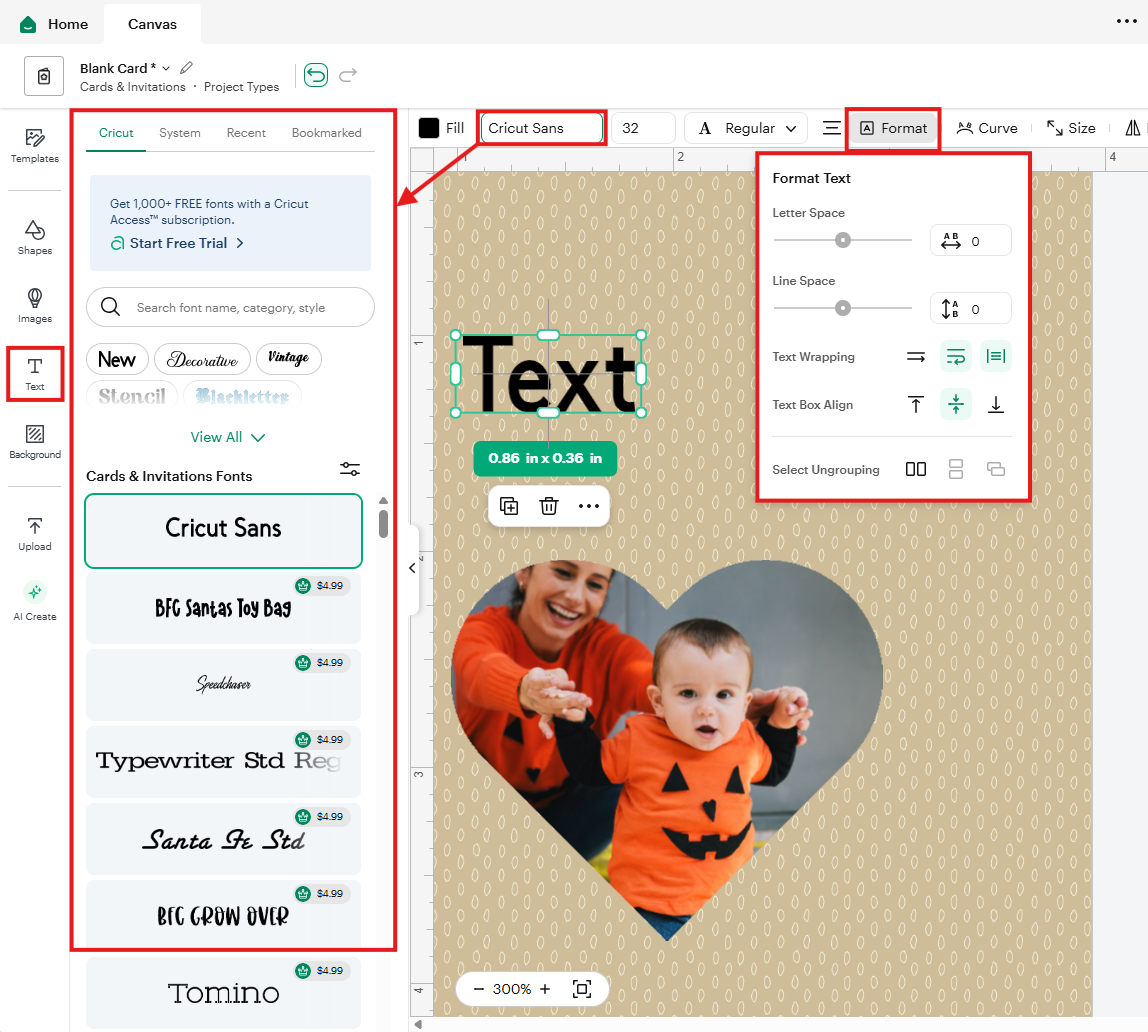
Task: Click the flip icon in toolbar
Action: (1133, 128)
